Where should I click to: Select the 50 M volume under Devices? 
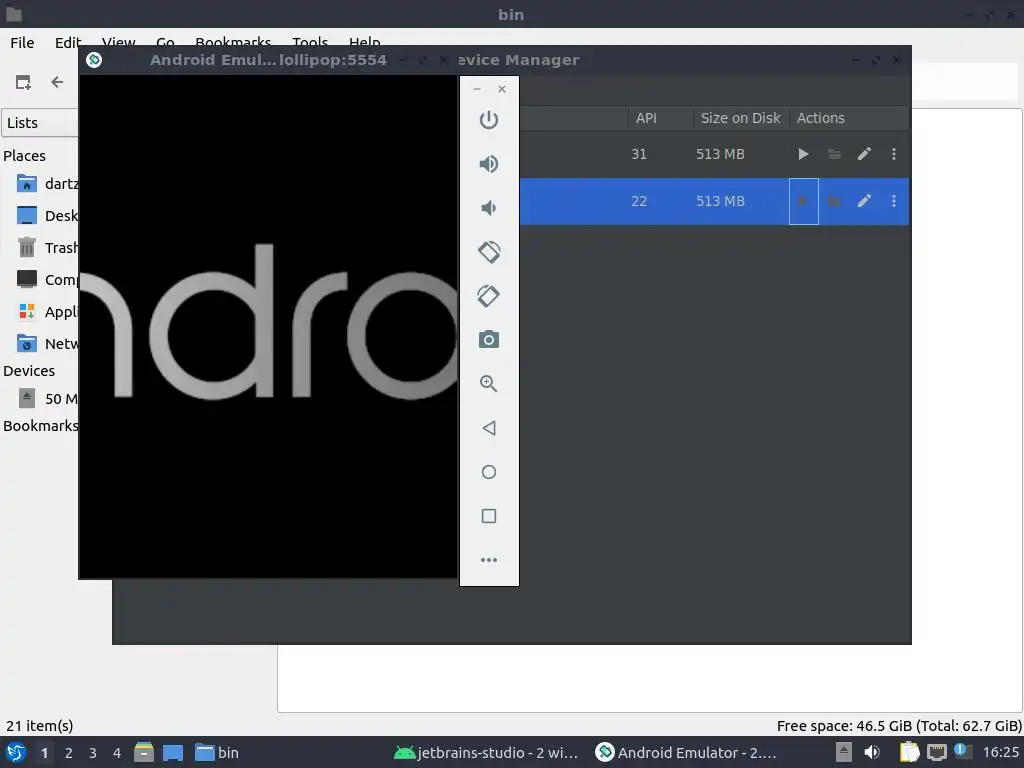point(46,398)
